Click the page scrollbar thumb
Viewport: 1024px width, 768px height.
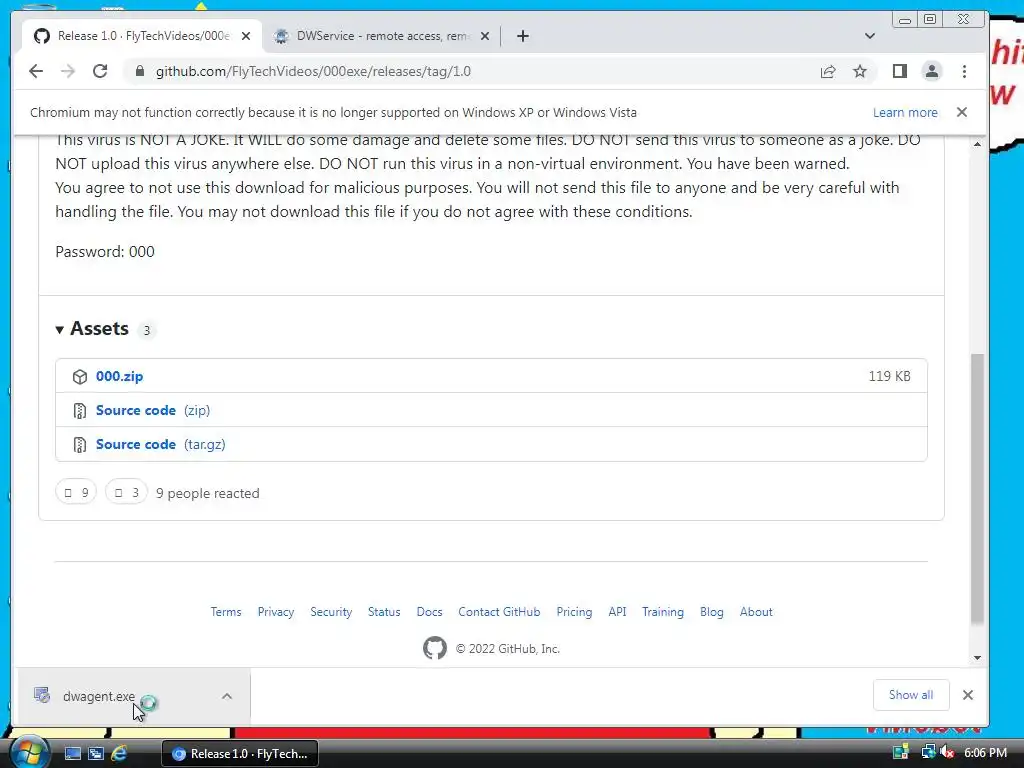977,488
